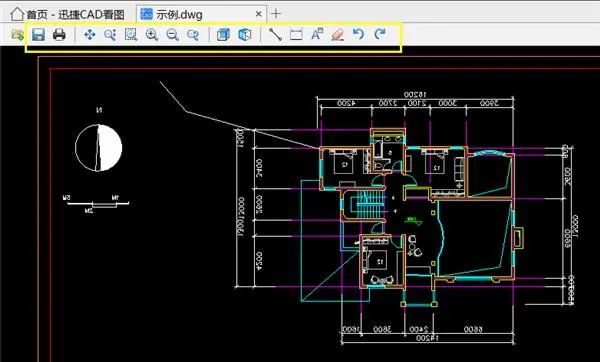
Task: Choose the zoom window selection tool
Action: click(x=131, y=35)
